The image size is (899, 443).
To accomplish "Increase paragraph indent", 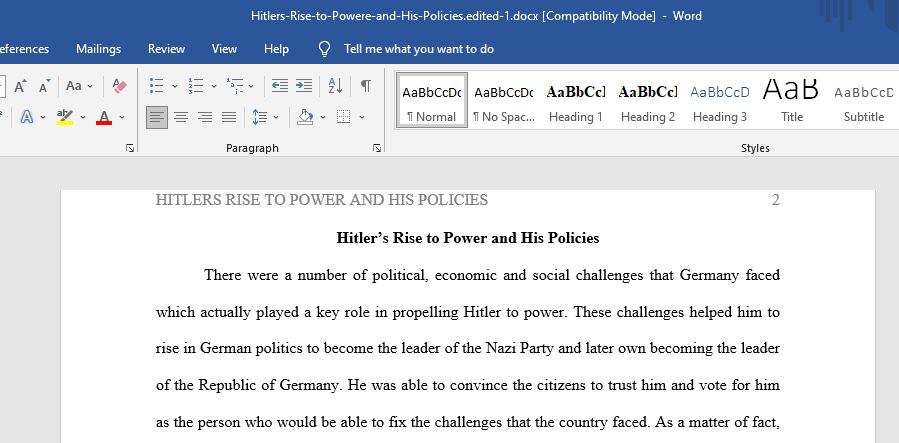I will tap(304, 87).
